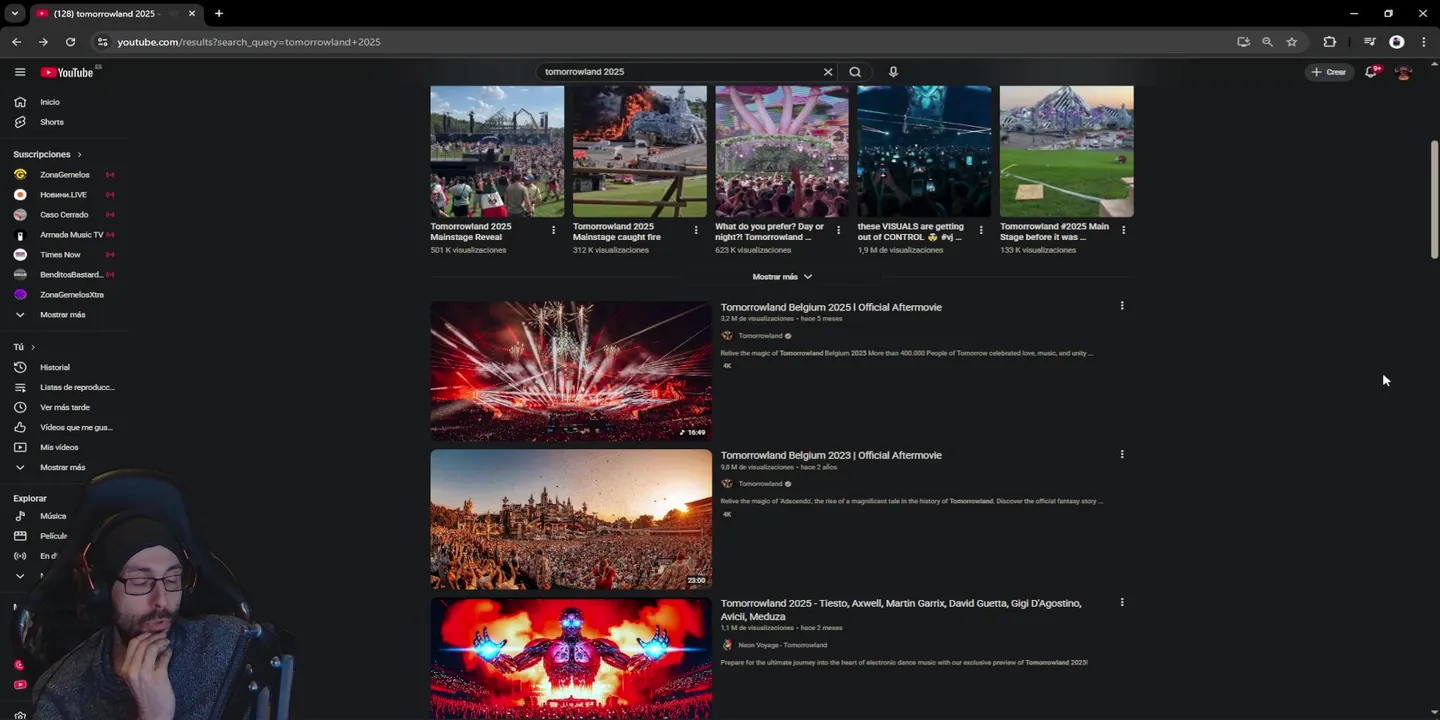Open Mainstage Reveal short options menu
The image size is (1440, 720).
click(553, 230)
